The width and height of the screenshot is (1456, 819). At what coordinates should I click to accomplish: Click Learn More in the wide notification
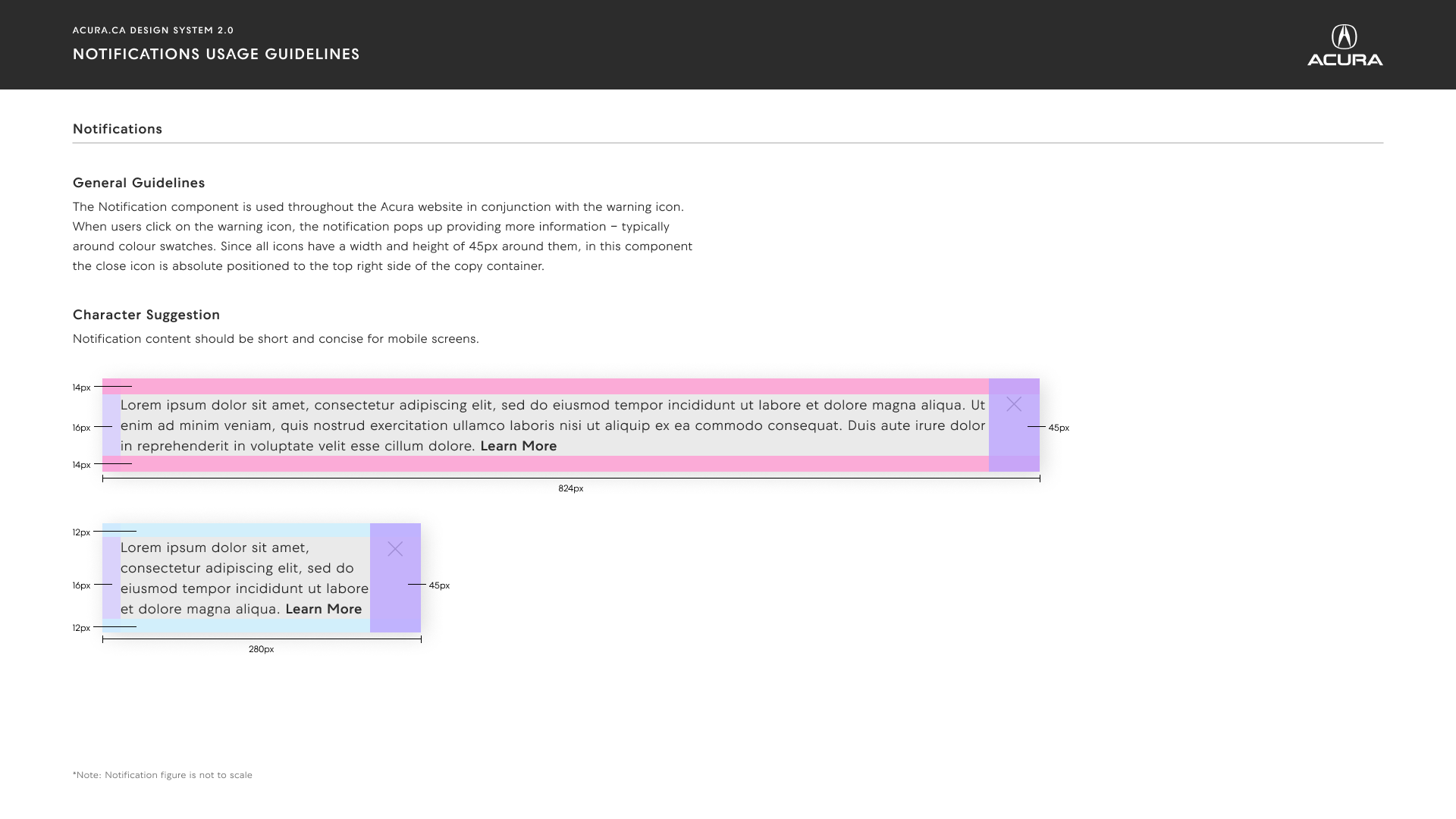[x=519, y=446]
